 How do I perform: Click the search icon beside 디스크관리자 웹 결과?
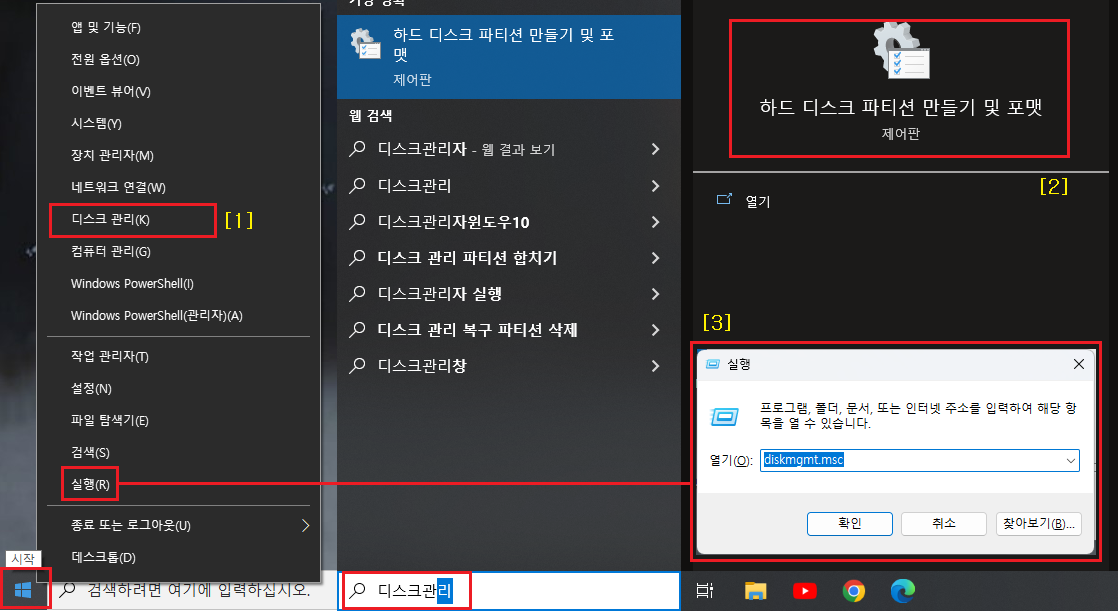[357, 149]
